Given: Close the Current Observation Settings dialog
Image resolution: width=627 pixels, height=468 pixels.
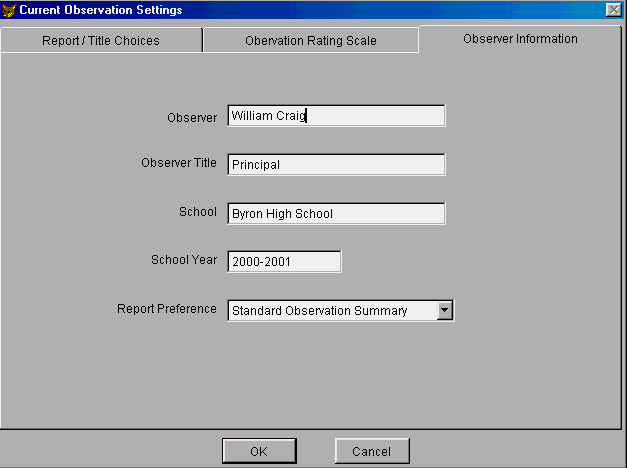Looking at the screenshot, I should (613, 10).
